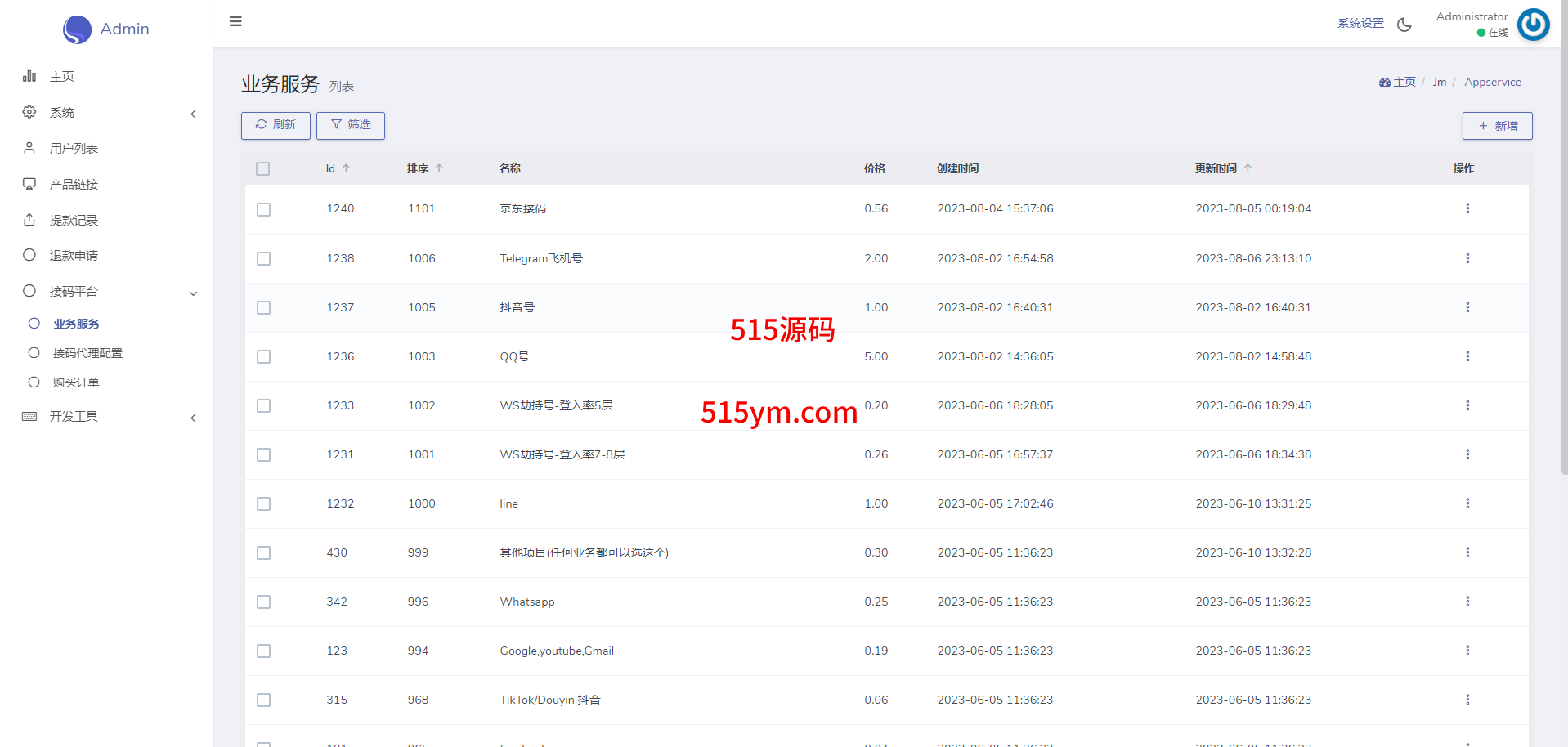The image size is (1568, 747).
Task: Toggle dark mode moon icon
Action: (1404, 25)
